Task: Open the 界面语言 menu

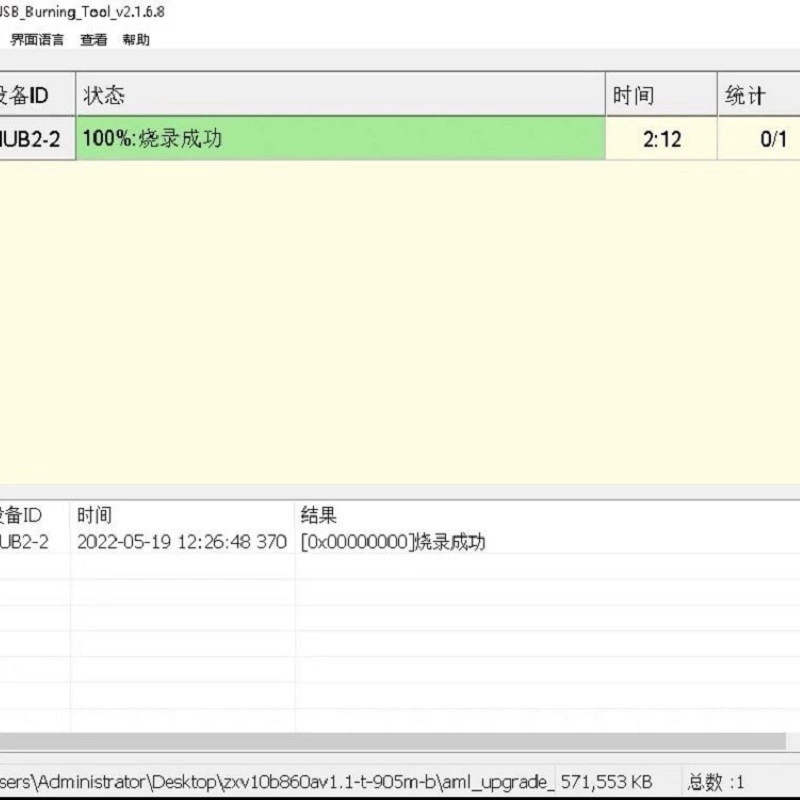Action: pos(37,40)
